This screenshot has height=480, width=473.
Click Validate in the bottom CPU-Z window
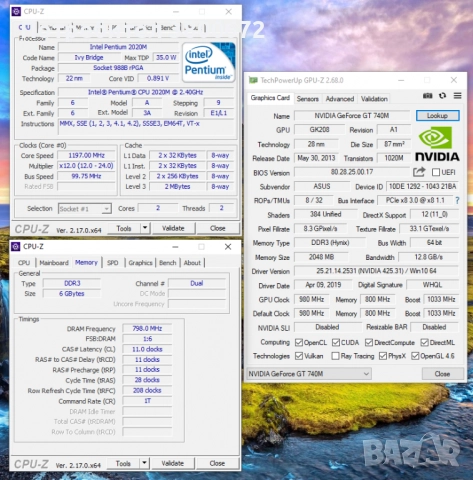172,463
